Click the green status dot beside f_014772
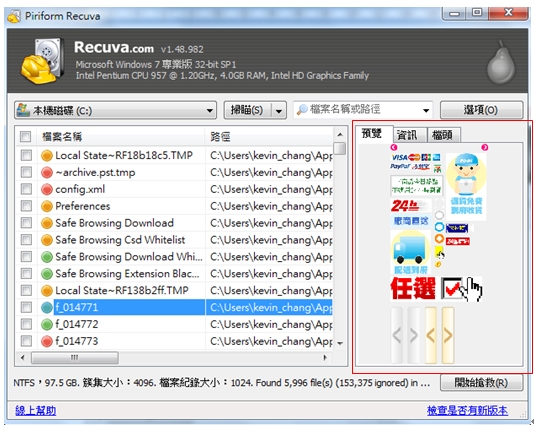 (47, 324)
